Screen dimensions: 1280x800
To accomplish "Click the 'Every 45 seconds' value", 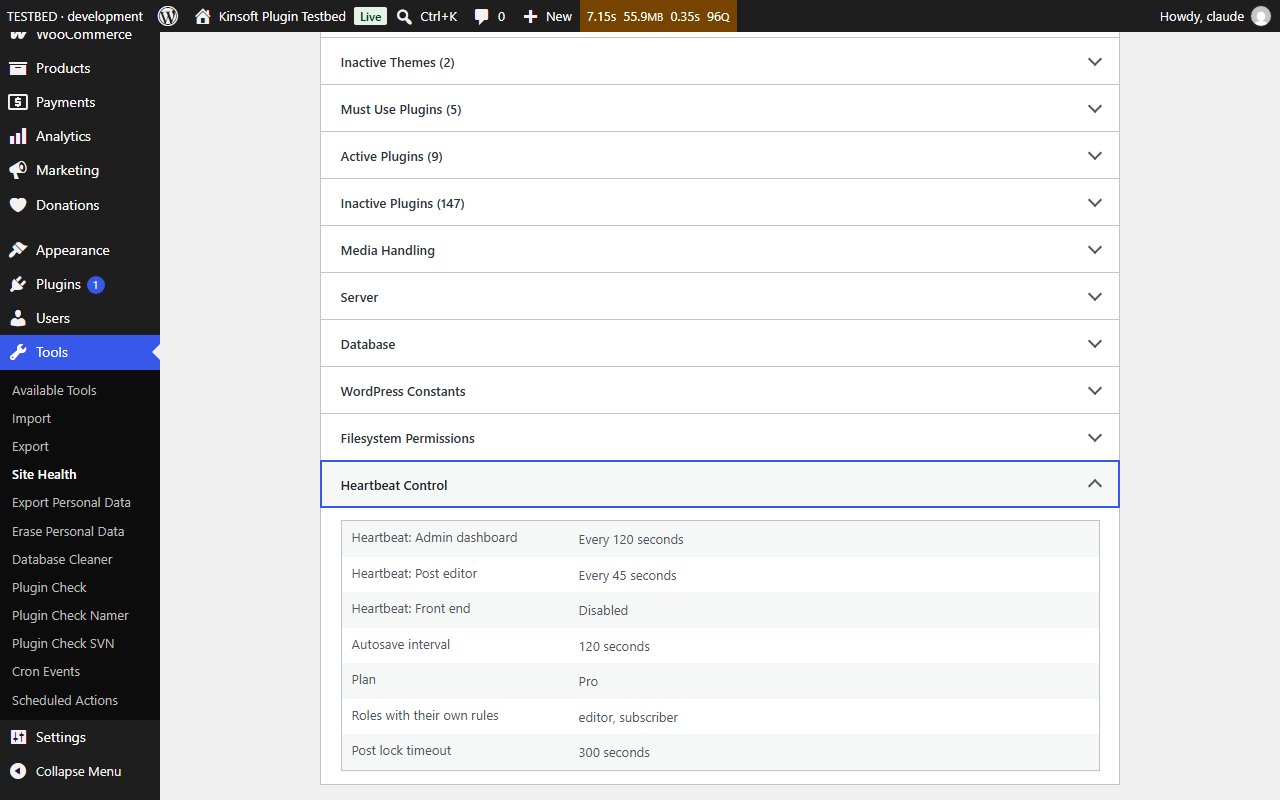I will pyautogui.click(x=627, y=575).
